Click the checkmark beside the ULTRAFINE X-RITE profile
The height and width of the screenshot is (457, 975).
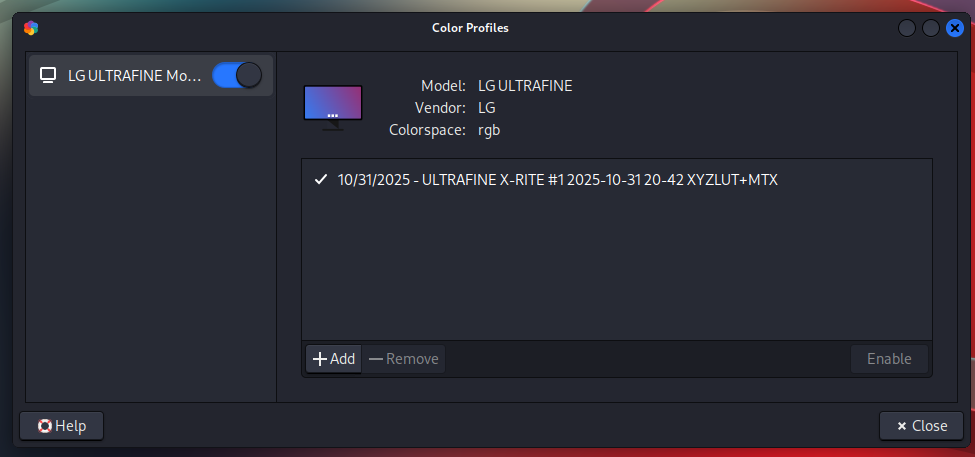coord(320,180)
